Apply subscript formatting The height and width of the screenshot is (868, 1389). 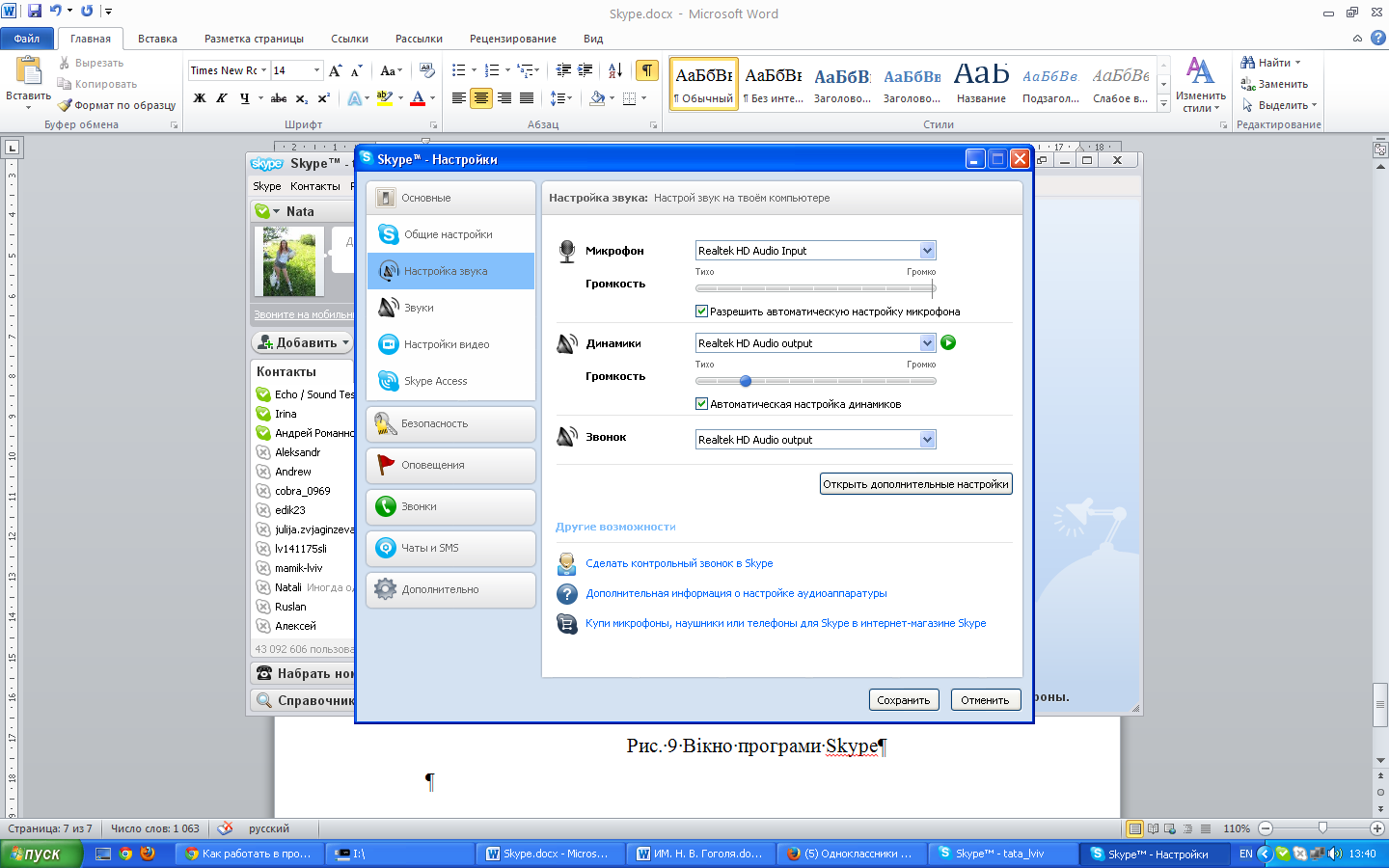(x=302, y=98)
